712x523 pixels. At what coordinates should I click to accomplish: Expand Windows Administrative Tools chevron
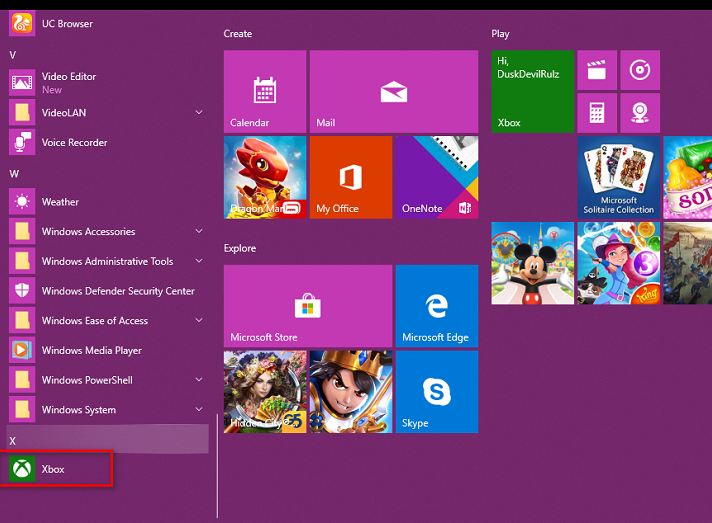pyautogui.click(x=199, y=261)
